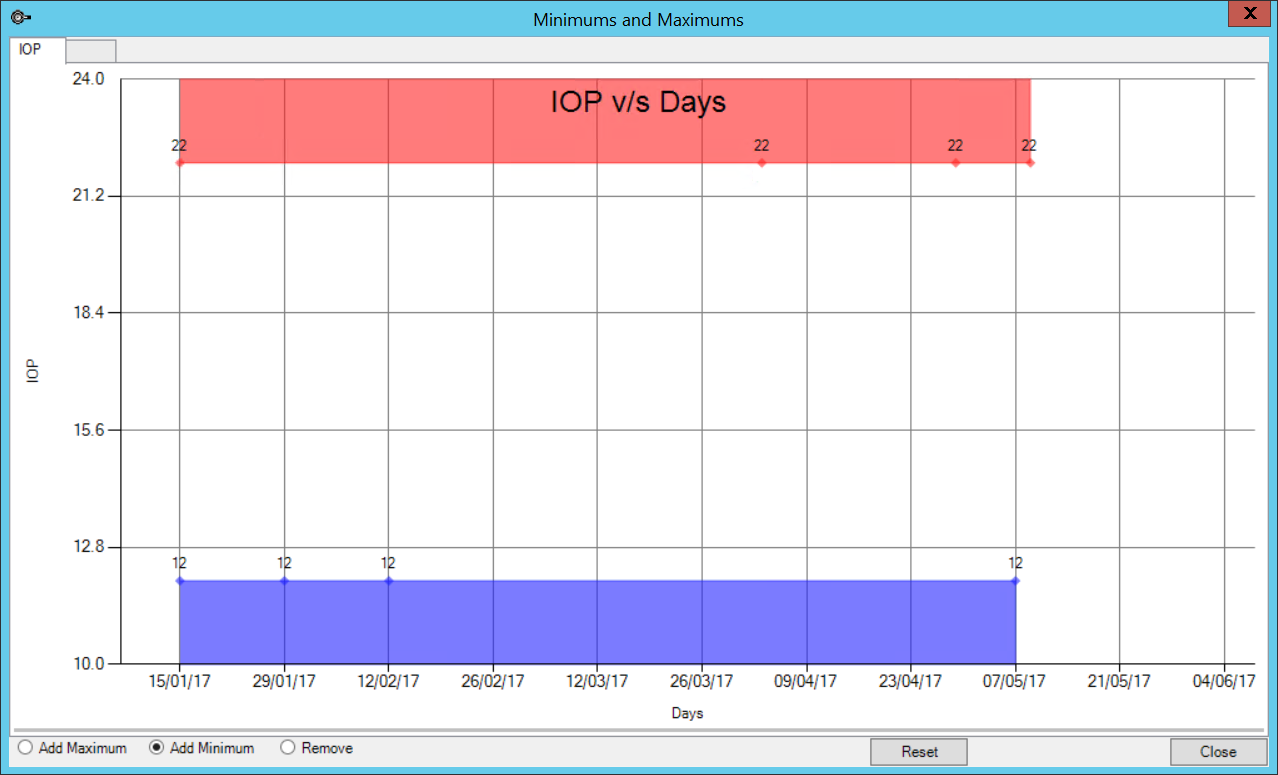The image size is (1278, 775).
Task: Click the Minimums and Maximums window title
Action: point(638,19)
